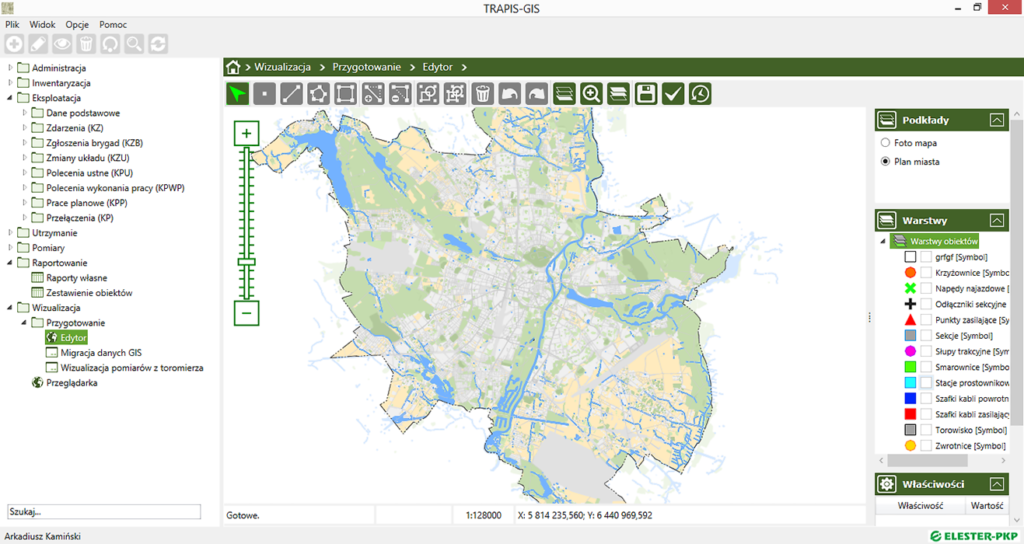Viewport: 1024px width, 544px height.
Task: Click the save floppy disk icon
Action: click(x=646, y=94)
